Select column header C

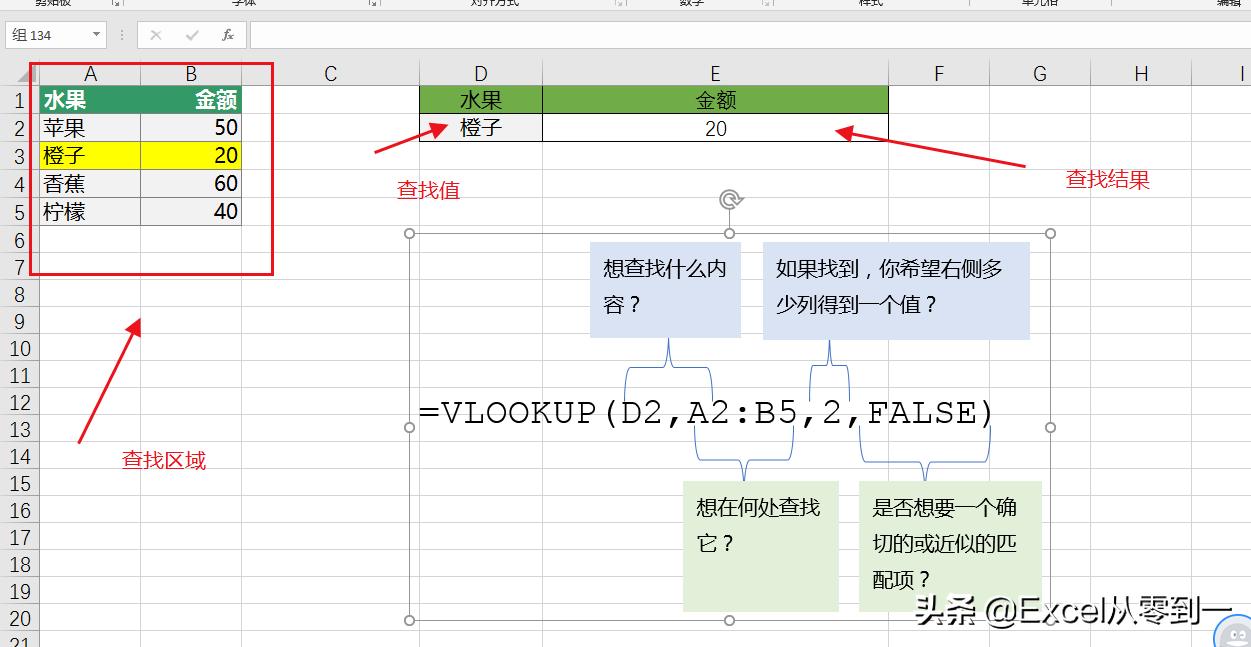tap(330, 72)
